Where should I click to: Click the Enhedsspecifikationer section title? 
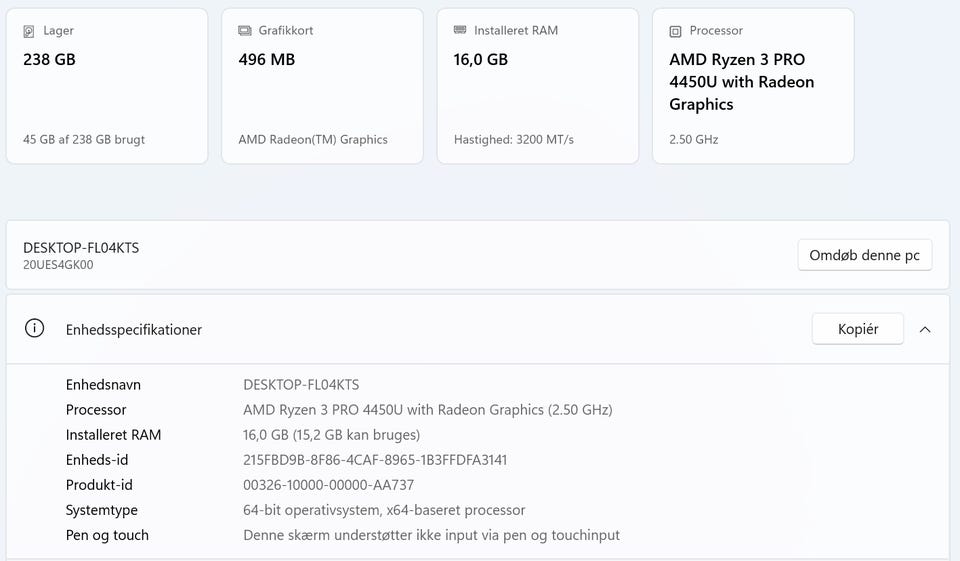pyautogui.click(x=134, y=330)
